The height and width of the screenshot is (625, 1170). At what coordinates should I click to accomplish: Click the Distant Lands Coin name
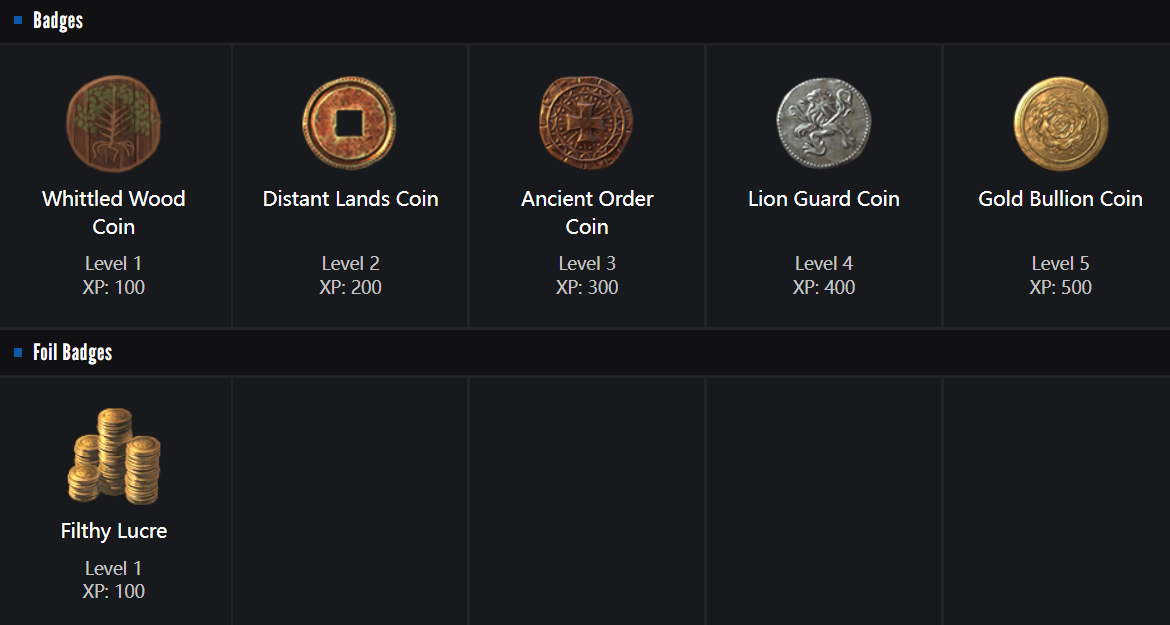pyautogui.click(x=350, y=199)
